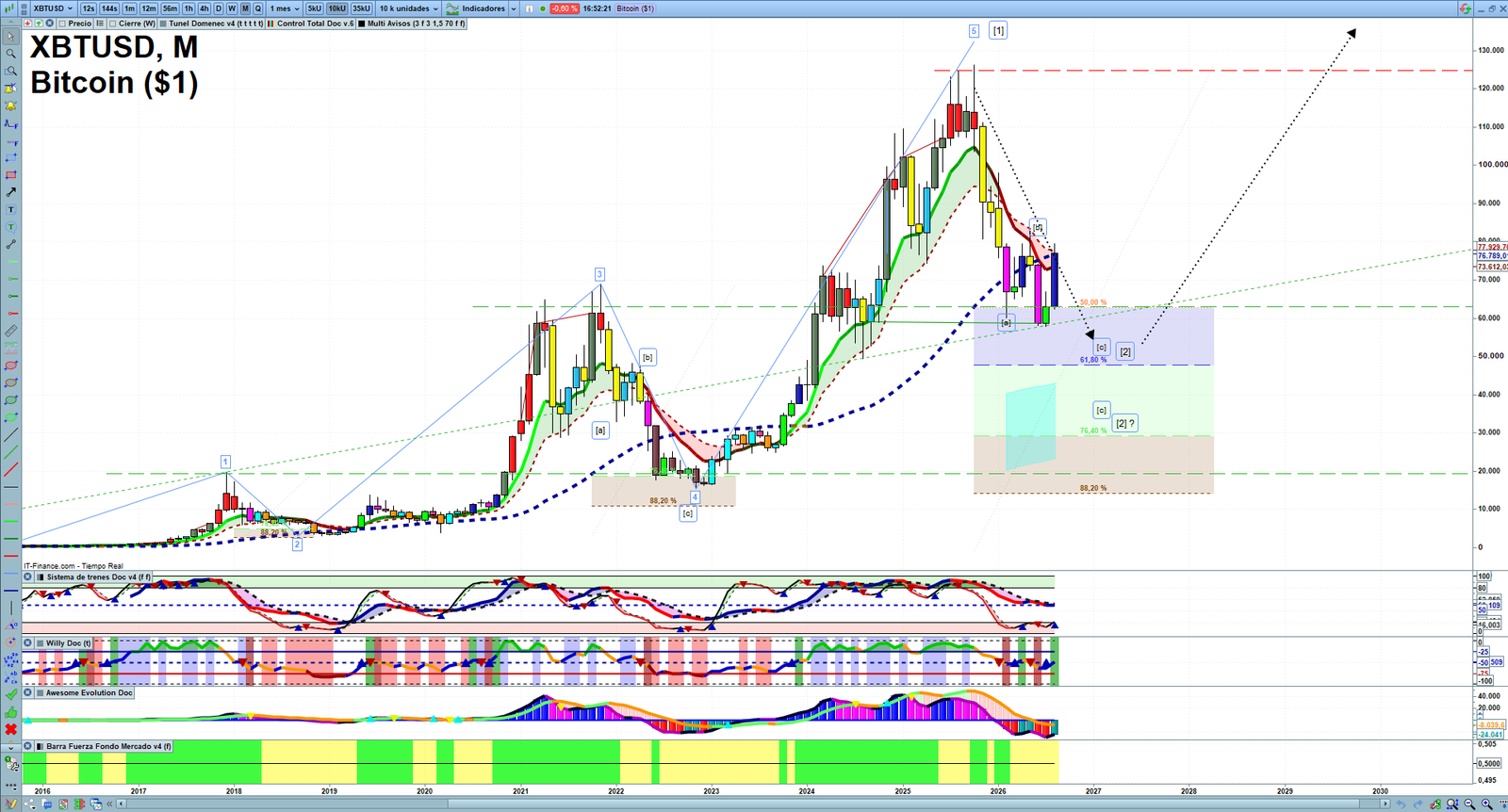Open the three-dots options menu on left toolbar

pyautogui.click(x=10, y=785)
